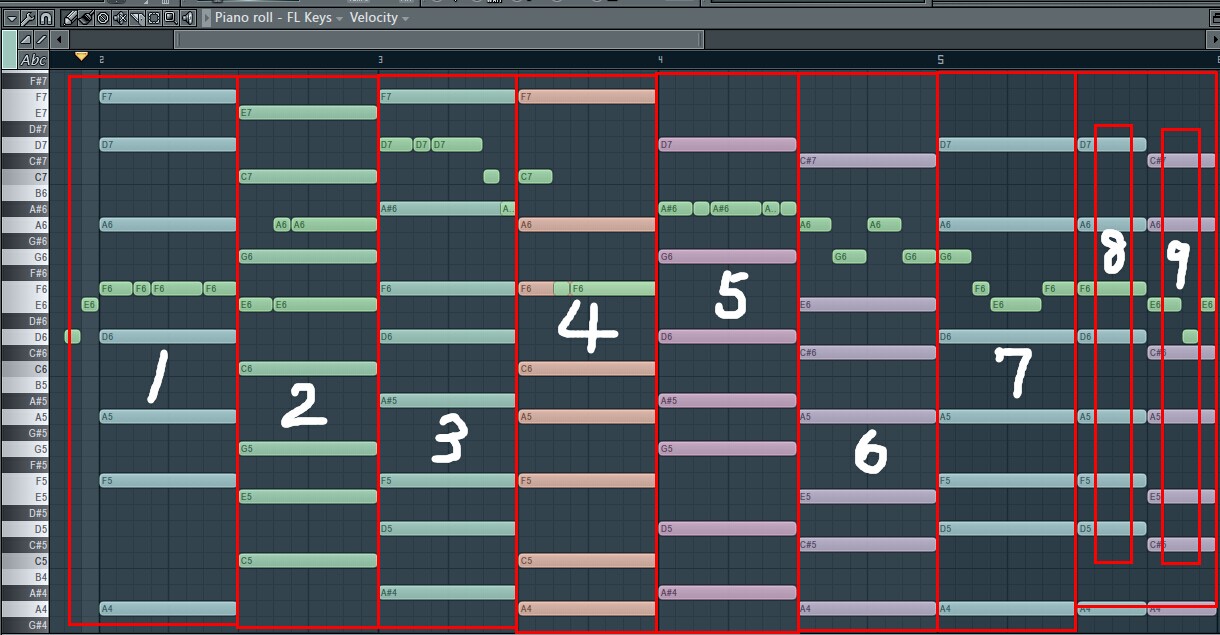This screenshot has width=1220, height=635.
Task: Select the orange F7 note
Action: tap(587, 97)
